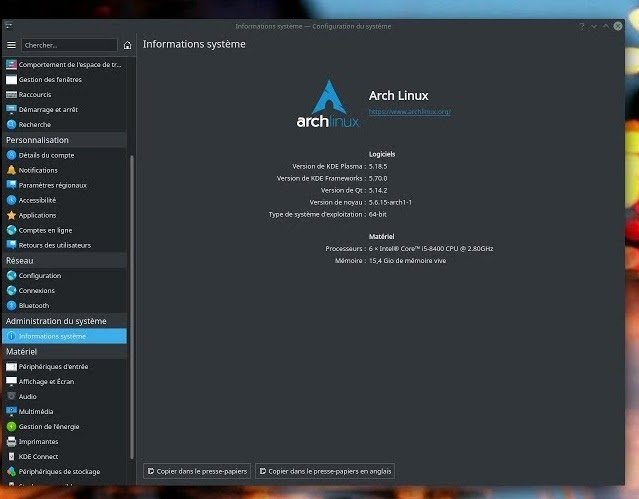This screenshot has width=639, height=499.
Task: Click the Affichage et Écran monitor icon
Action: point(11,382)
